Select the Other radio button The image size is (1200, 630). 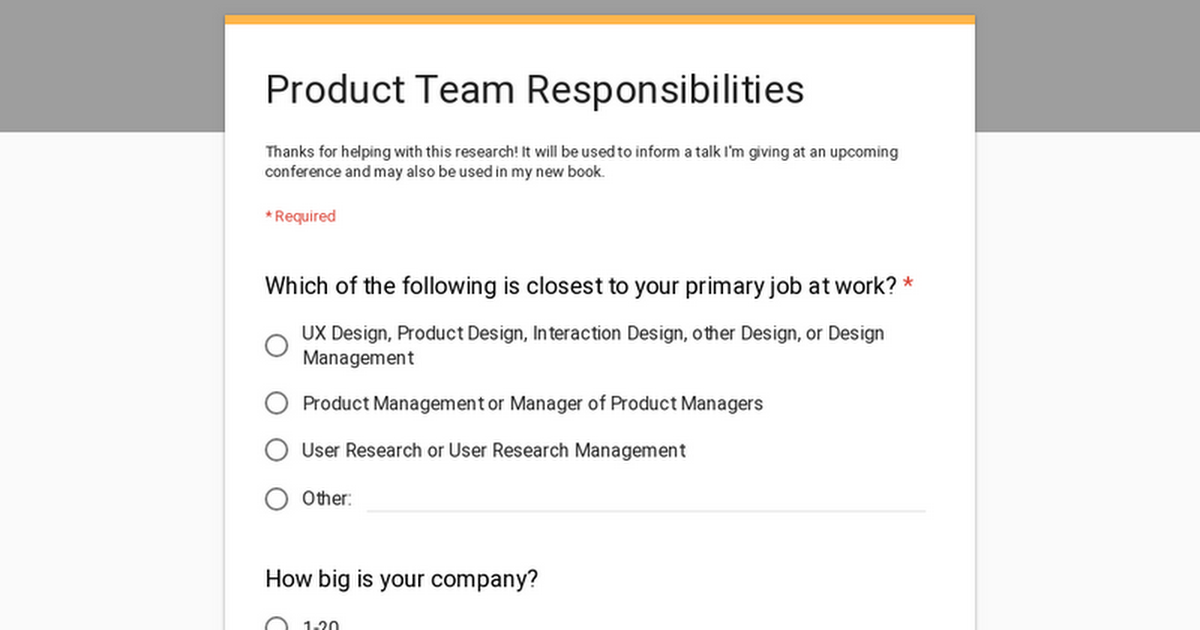276,498
